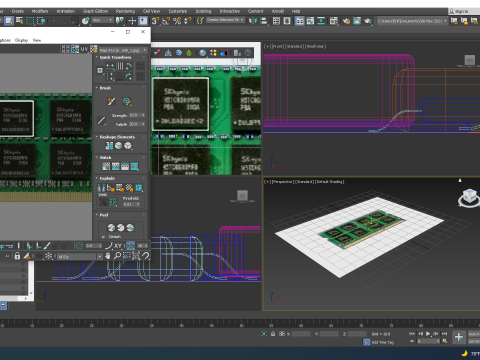The image size is (480, 360).
Task: Open the Rendered Frame Window icon
Action: click(357, 21)
